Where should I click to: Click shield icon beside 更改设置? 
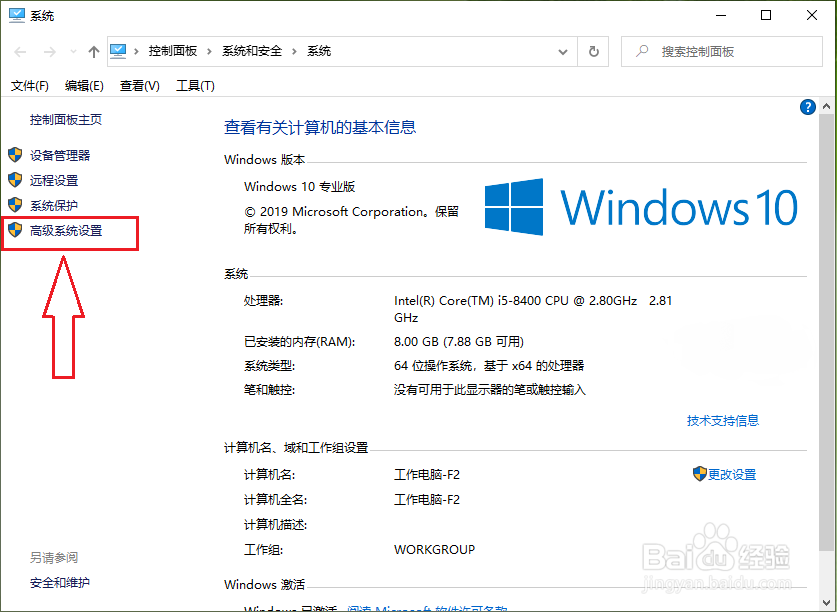point(700,474)
